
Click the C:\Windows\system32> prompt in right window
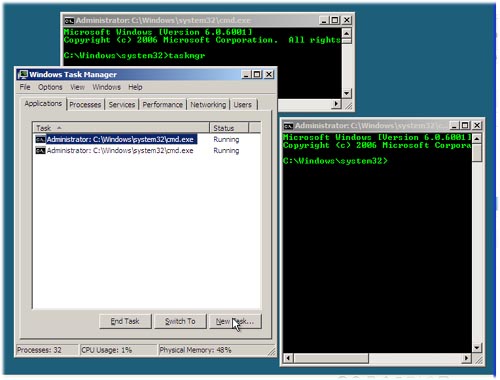click(335, 161)
